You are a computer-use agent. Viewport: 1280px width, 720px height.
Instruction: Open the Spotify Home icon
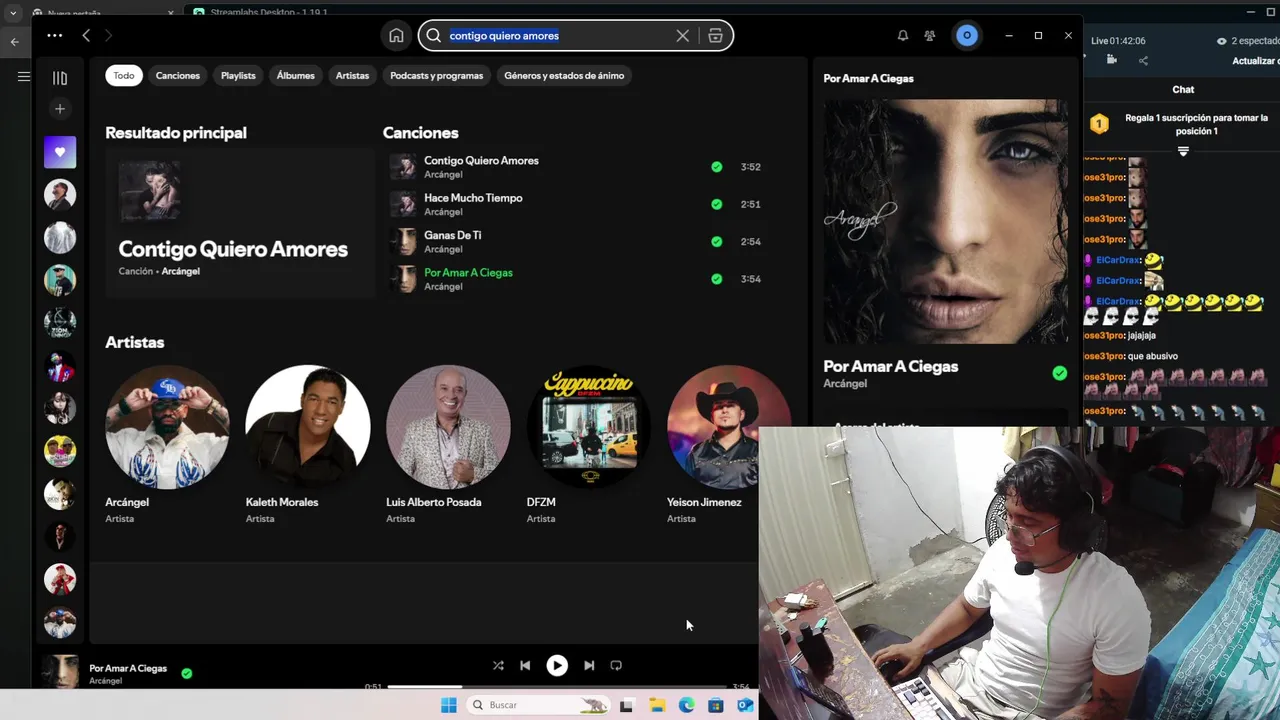click(396, 36)
